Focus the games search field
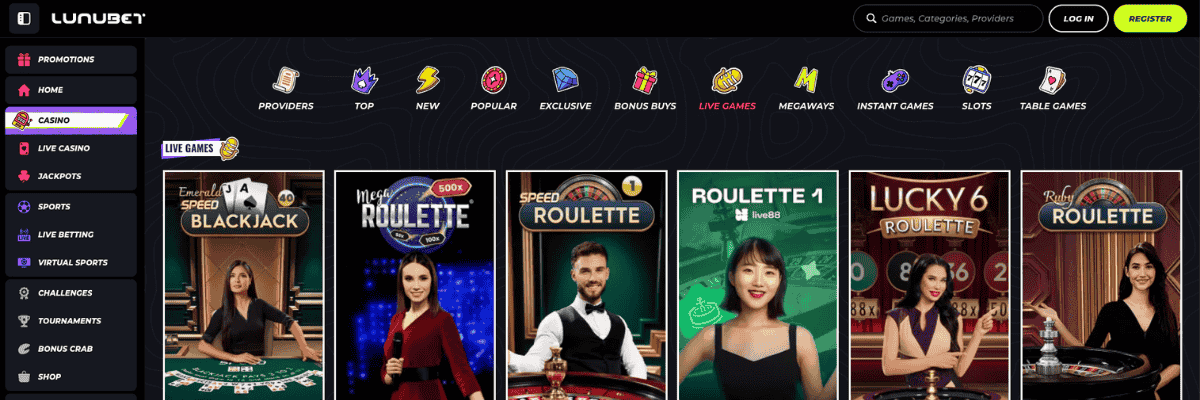The width and height of the screenshot is (1200, 400). pyautogui.click(x=947, y=18)
